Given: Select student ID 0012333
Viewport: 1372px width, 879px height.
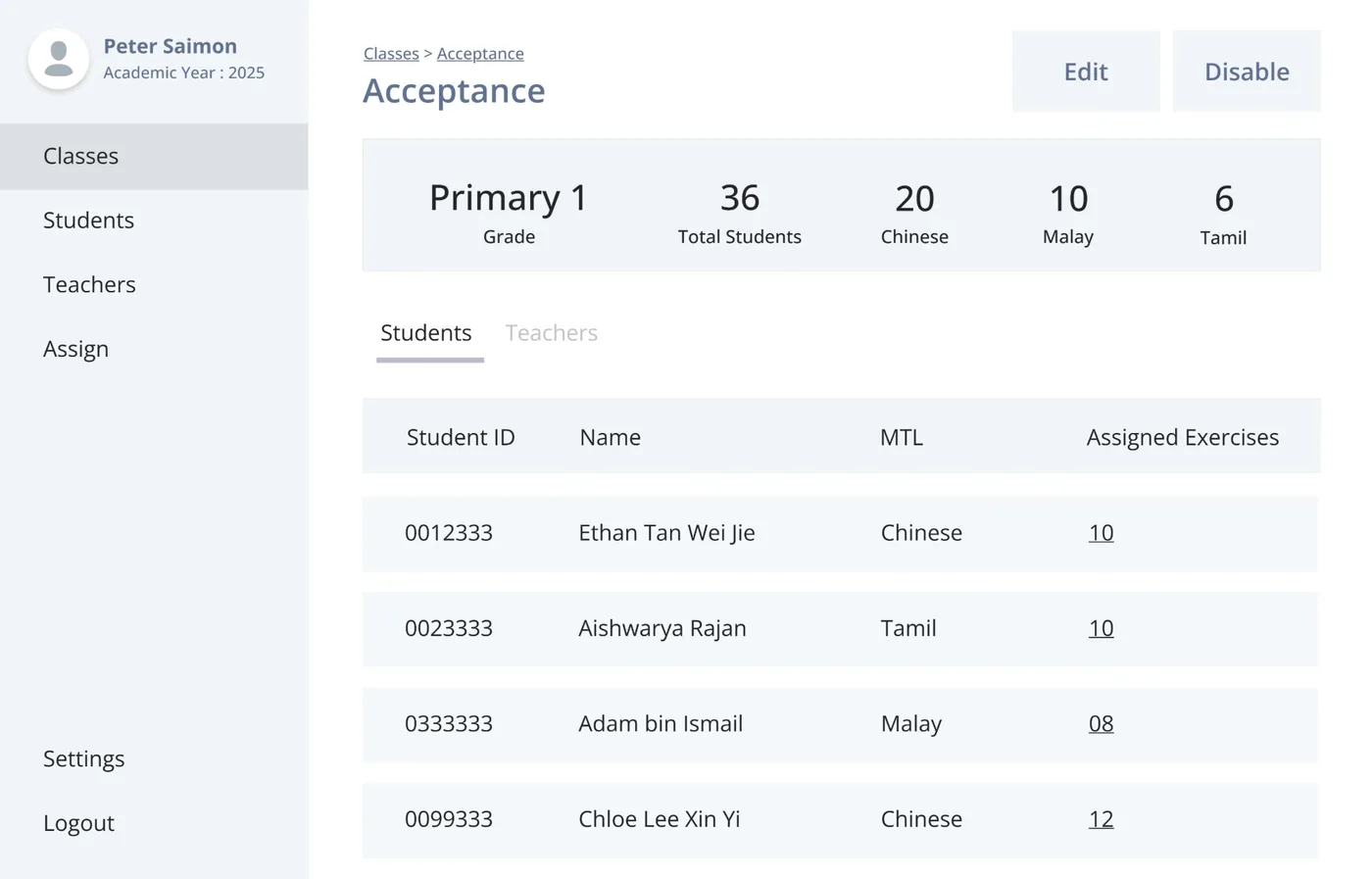Looking at the screenshot, I should pos(449,533).
